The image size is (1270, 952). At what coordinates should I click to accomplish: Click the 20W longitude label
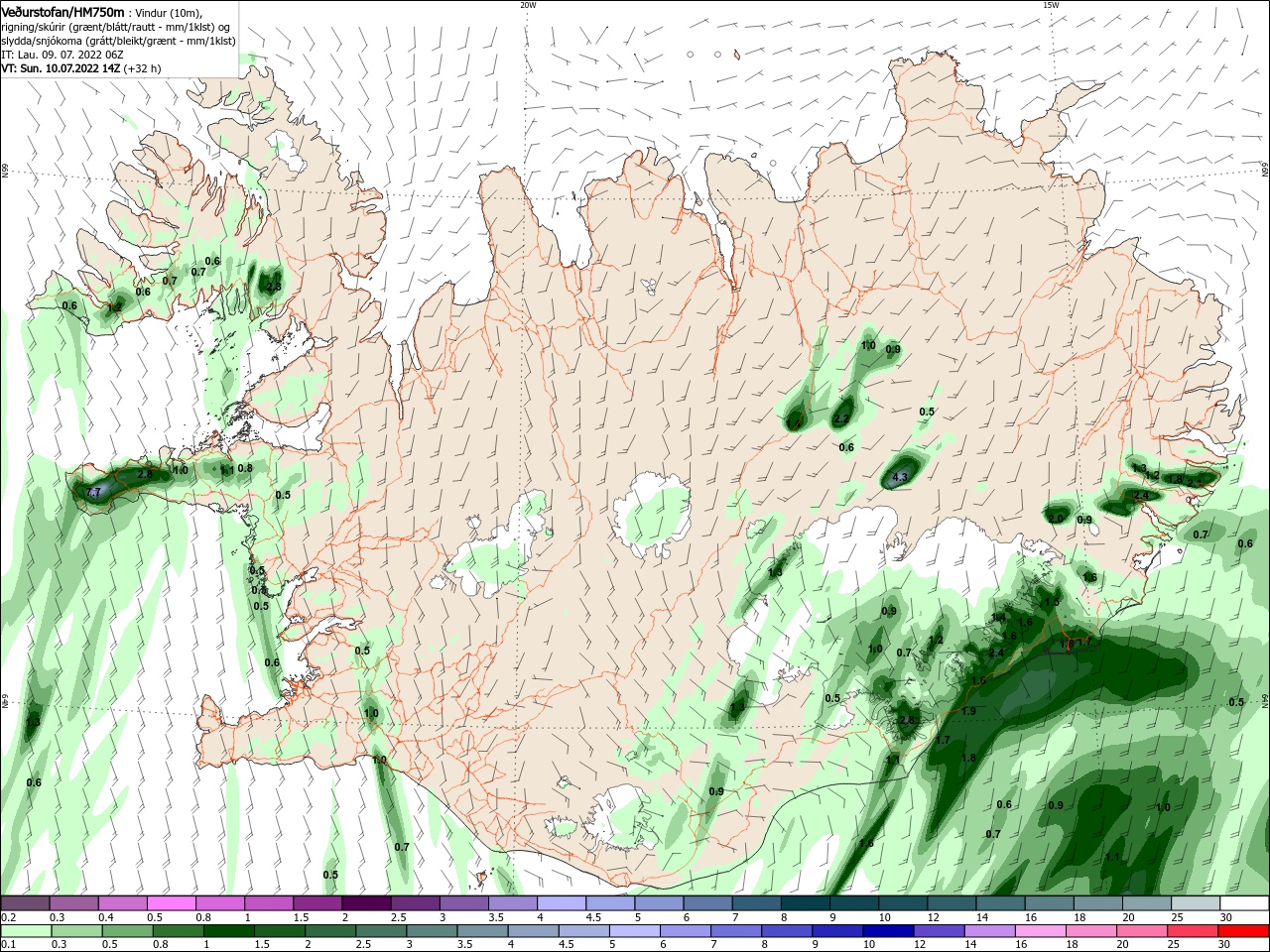coord(528,5)
